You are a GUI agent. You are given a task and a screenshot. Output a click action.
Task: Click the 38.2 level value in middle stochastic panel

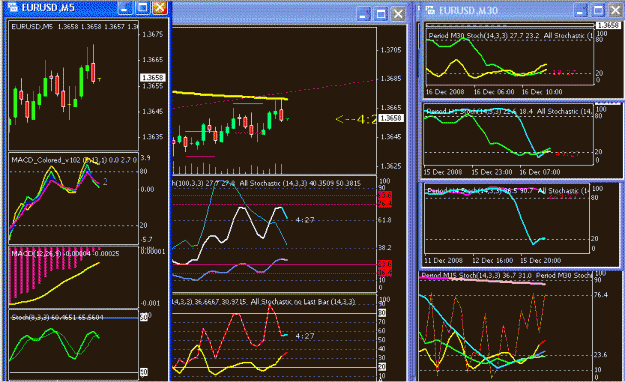point(385,248)
